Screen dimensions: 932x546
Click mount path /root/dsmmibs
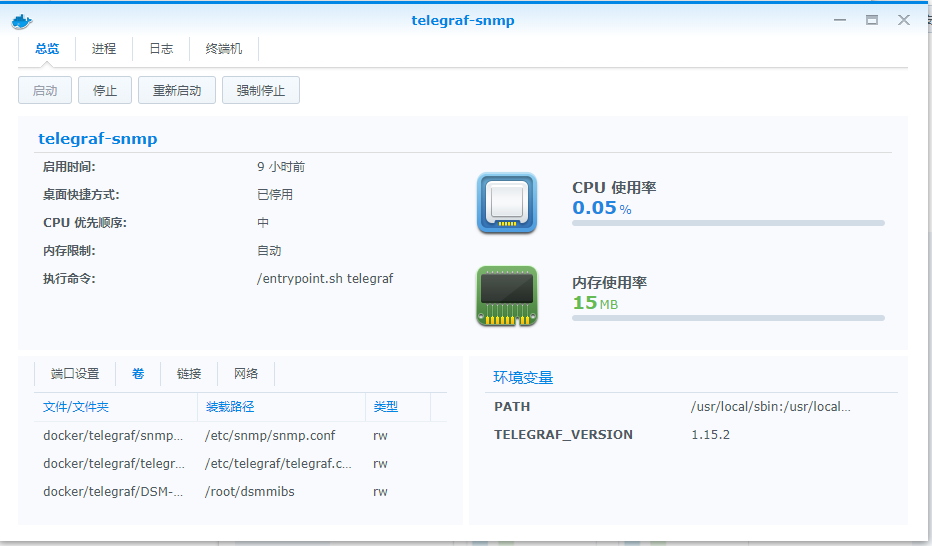(x=250, y=491)
